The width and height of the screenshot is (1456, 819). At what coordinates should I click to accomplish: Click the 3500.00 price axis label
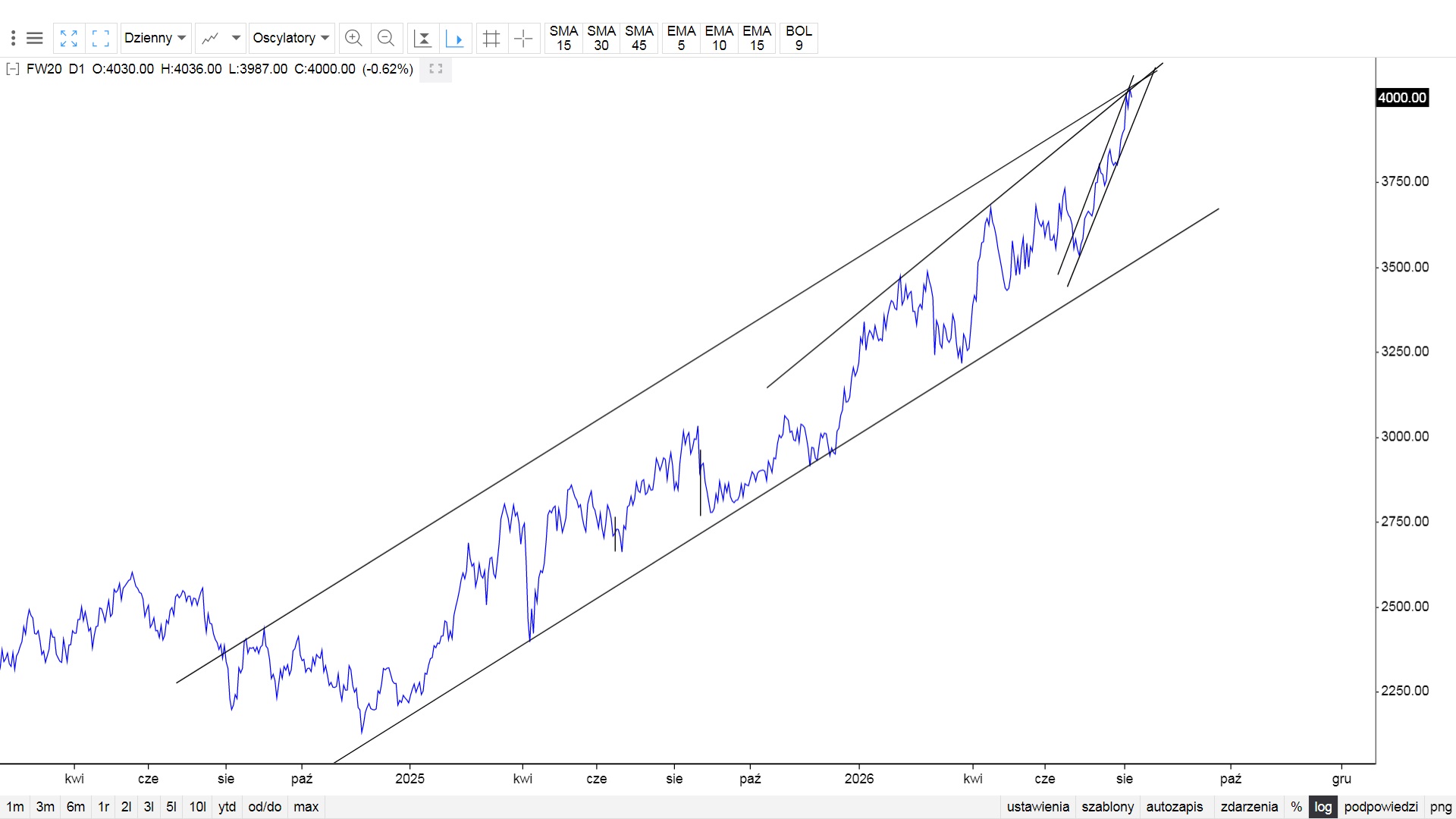[1405, 267]
